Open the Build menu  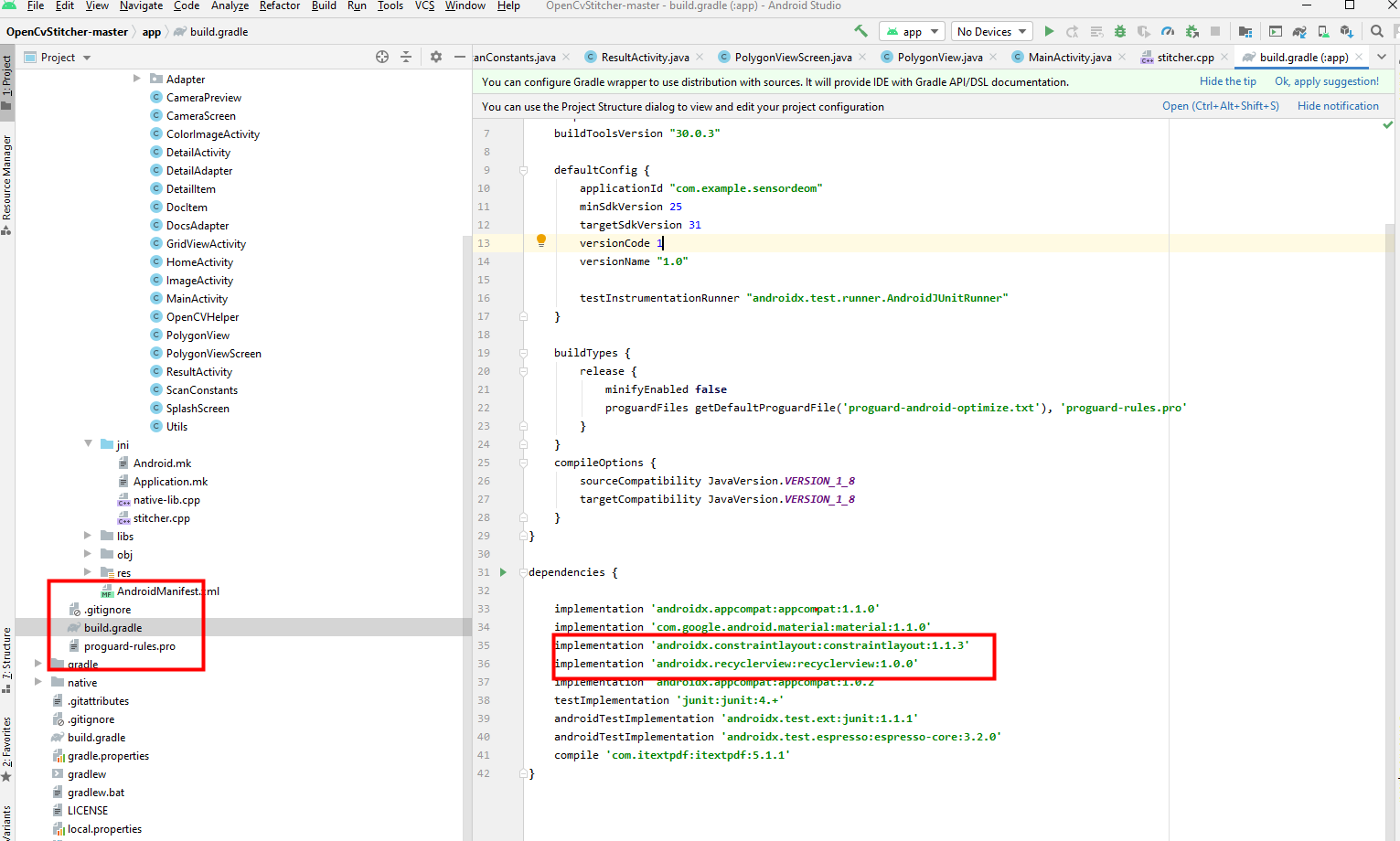[324, 5]
